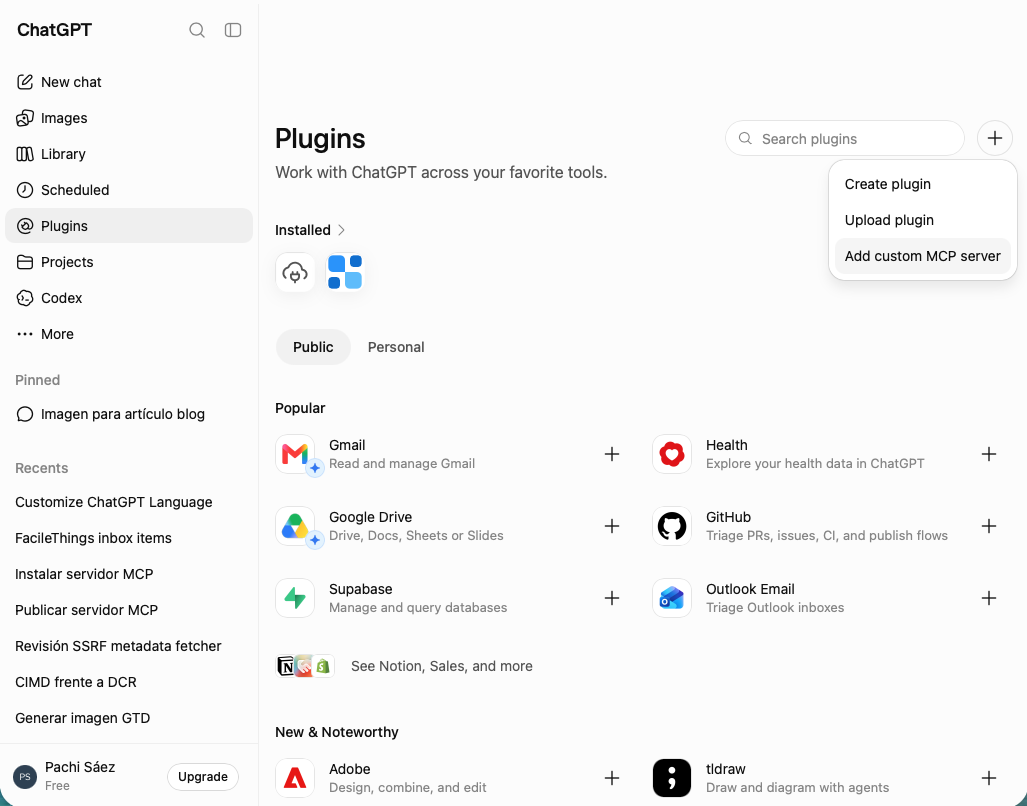The height and width of the screenshot is (806, 1027).
Task: Click See Notion, Sales, and more
Action: pyautogui.click(x=441, y=666)
